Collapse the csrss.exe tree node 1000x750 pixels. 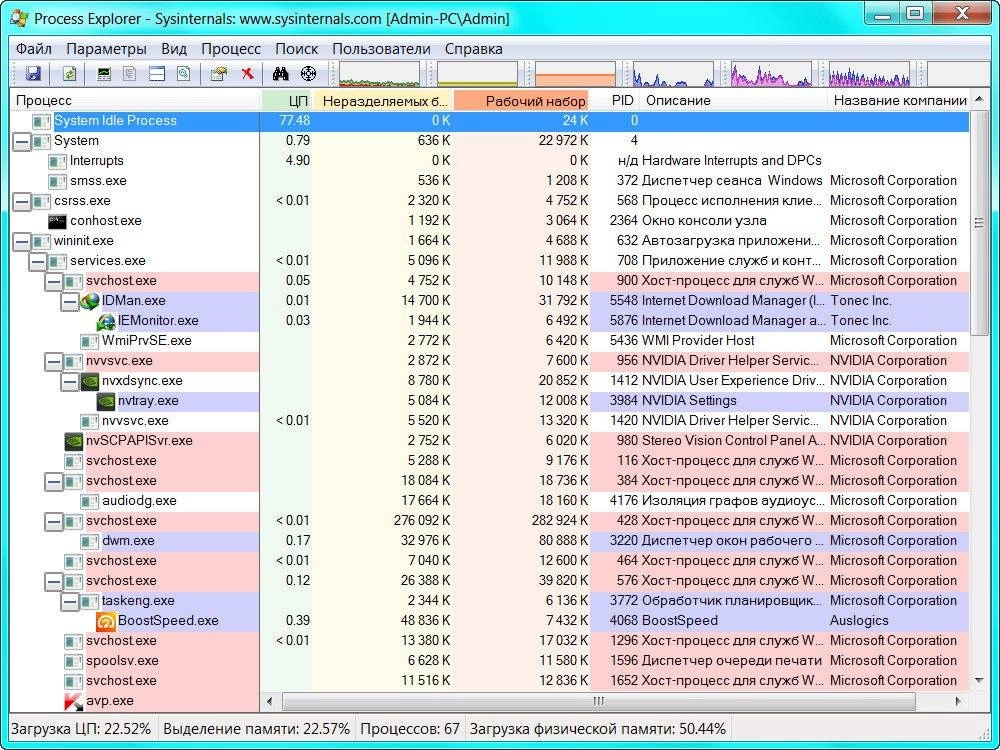click(21, 202)
